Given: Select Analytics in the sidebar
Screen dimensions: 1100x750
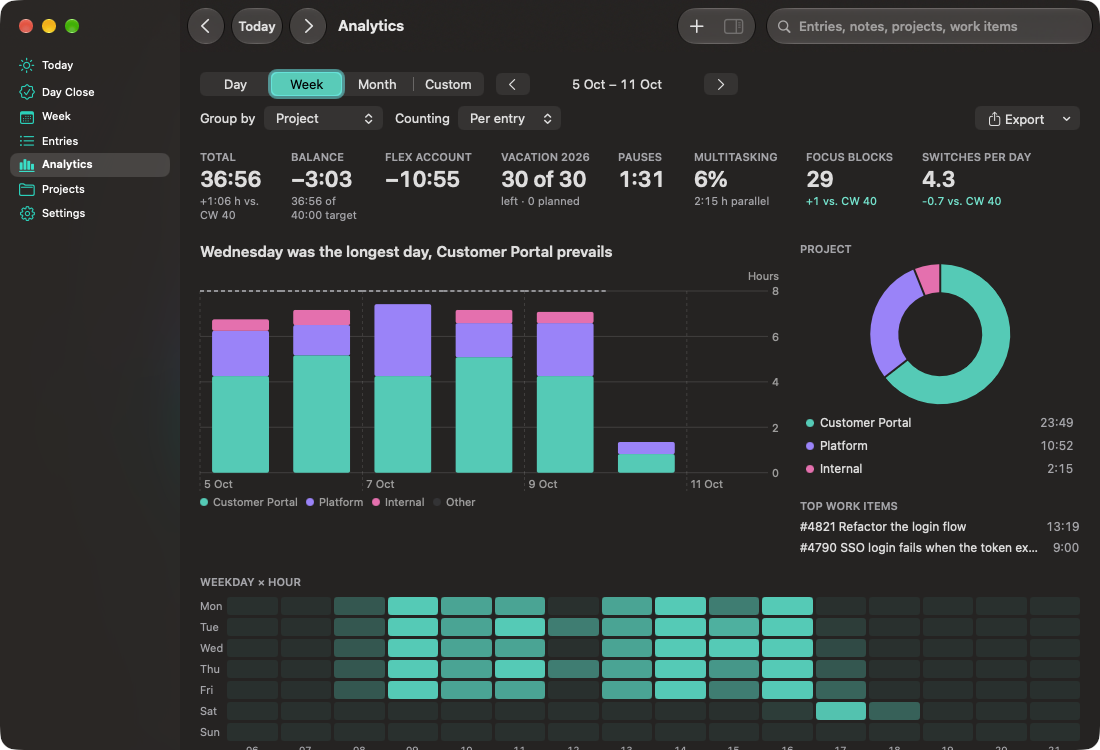Looking at the screenshot, I should click(x=90, y=165).
